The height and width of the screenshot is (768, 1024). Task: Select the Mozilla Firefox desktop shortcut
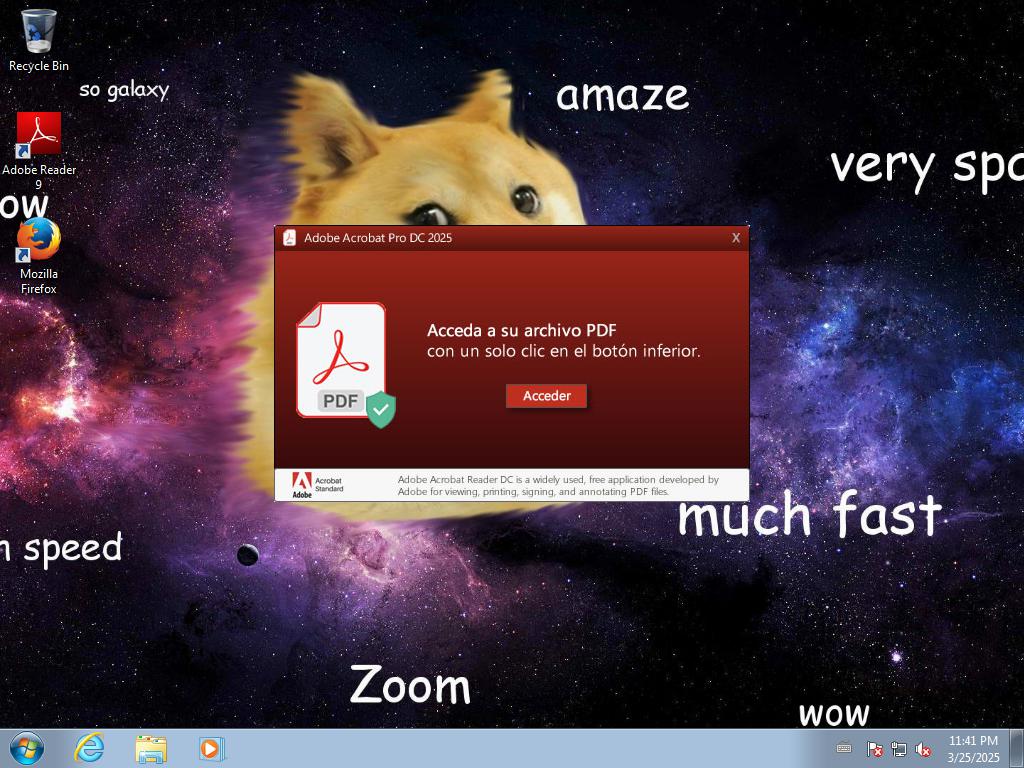(x=39, y=256)
